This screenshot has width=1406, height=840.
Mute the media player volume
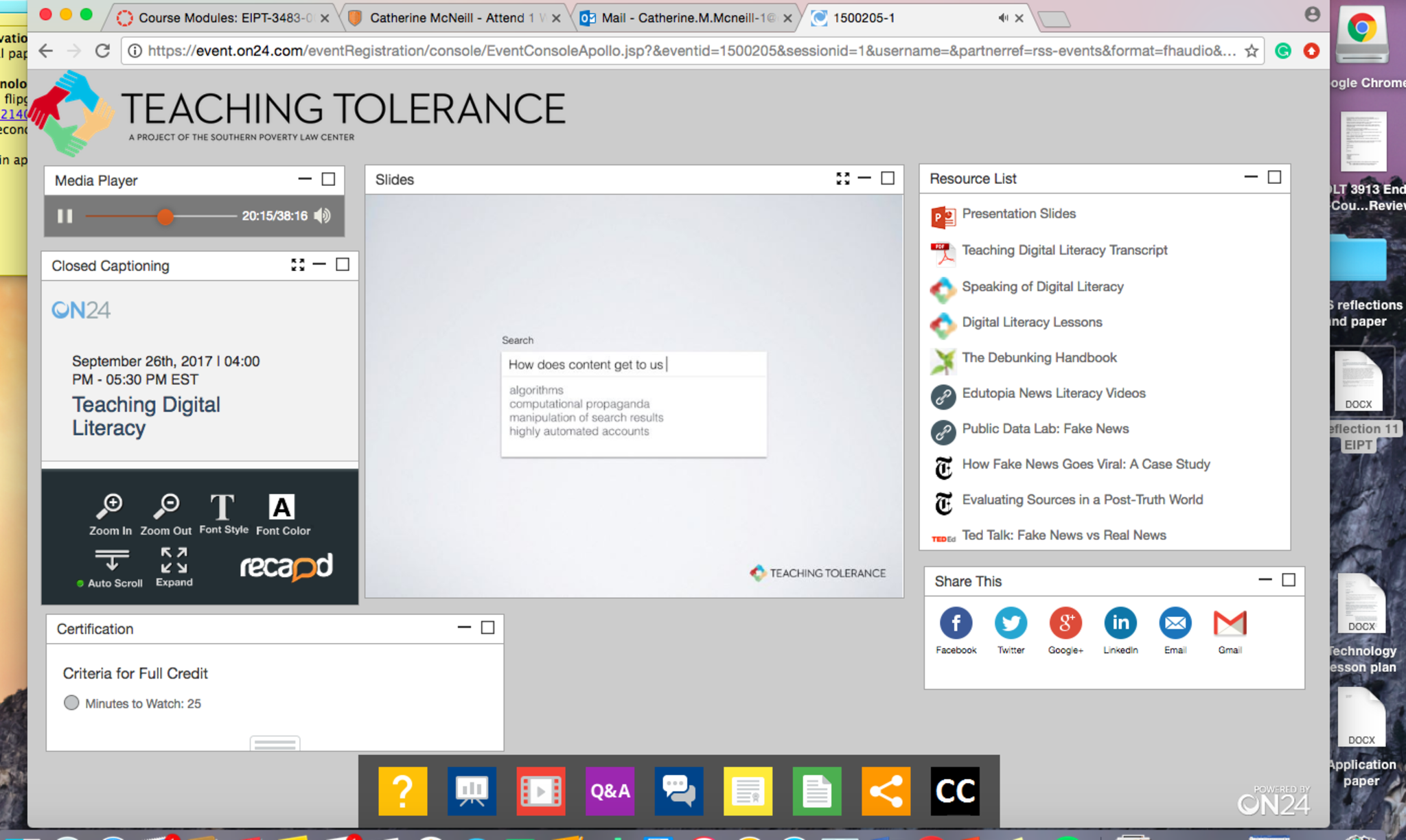323,215
